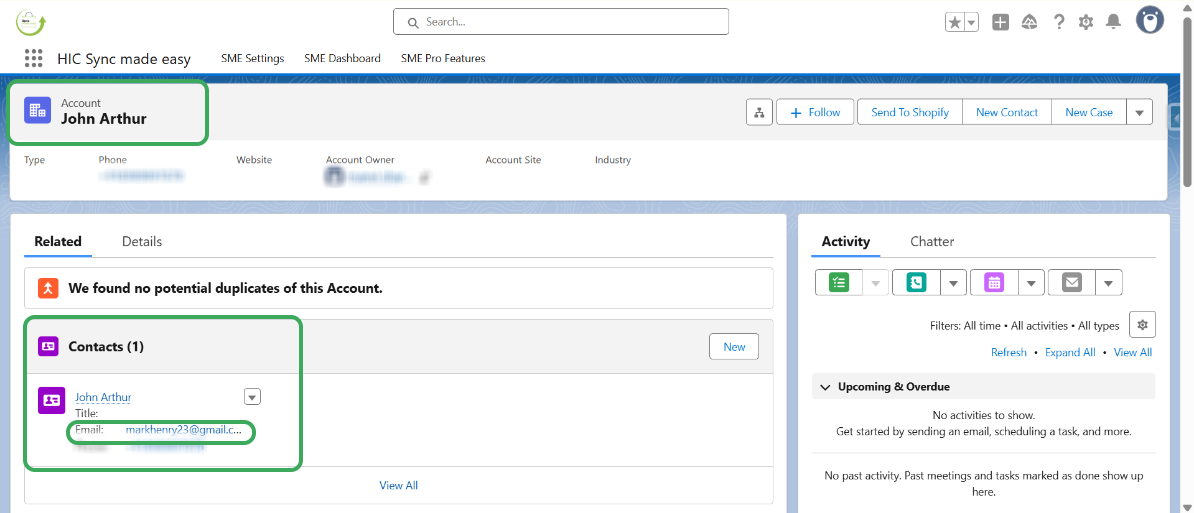The height and width of the screenshot is (513, 1194).
Task: Click the Favorites star icon
Action: 955,22
